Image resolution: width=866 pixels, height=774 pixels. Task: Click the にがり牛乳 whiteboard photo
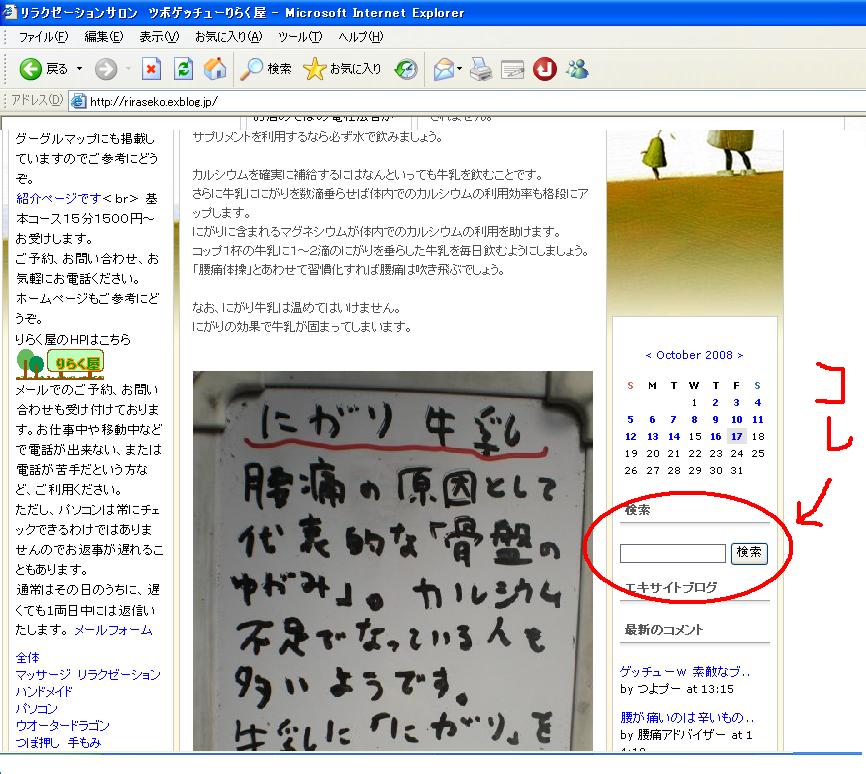tap(393, 561)
